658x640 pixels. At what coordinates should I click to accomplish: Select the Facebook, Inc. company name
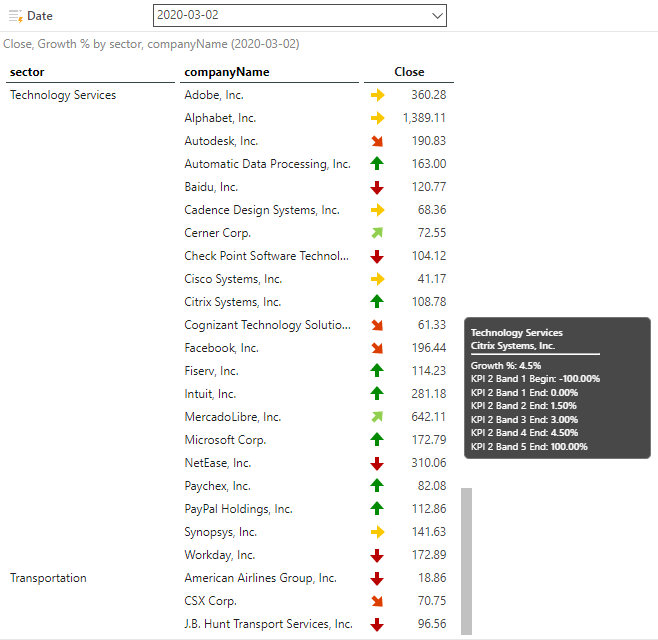pyautogui.click(x=222, y=348)
